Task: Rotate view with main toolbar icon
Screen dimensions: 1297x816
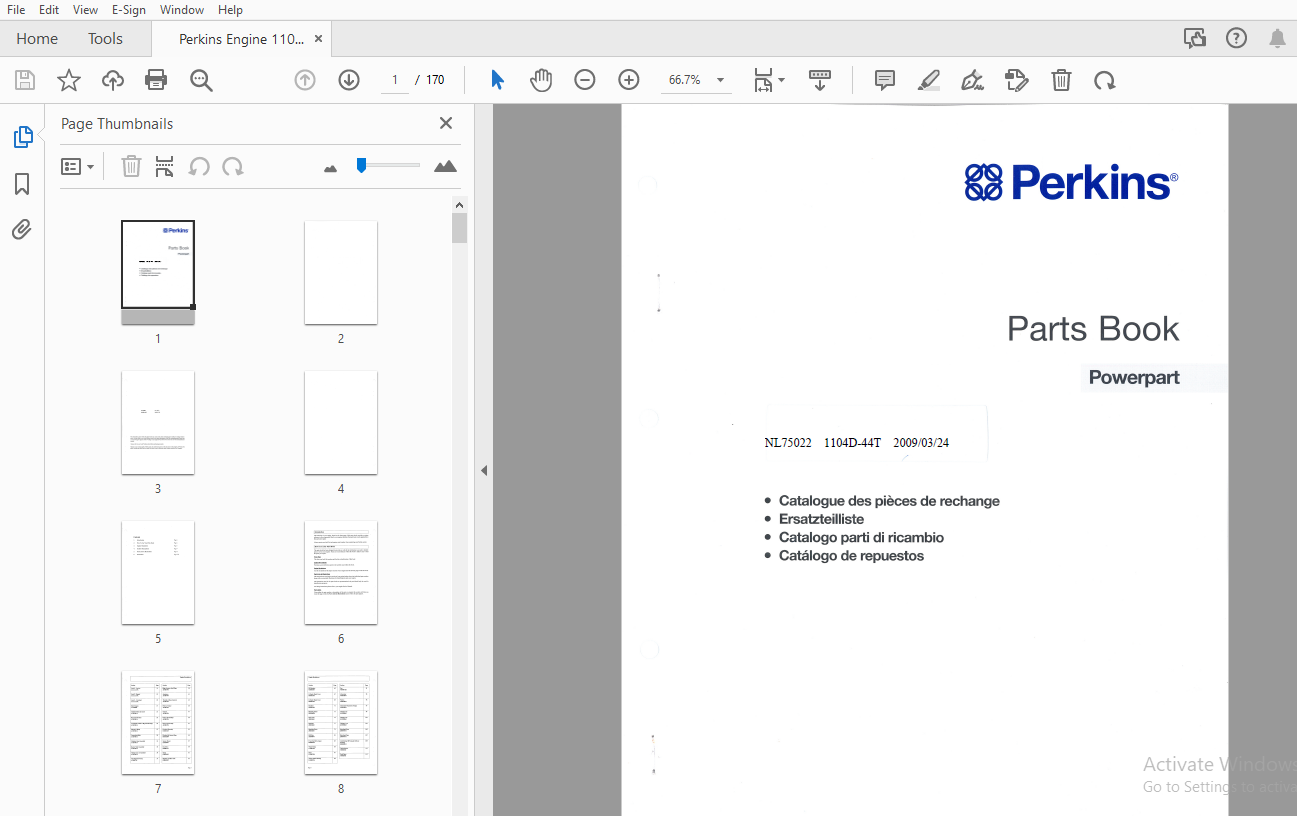Action: click(1105, 80)
